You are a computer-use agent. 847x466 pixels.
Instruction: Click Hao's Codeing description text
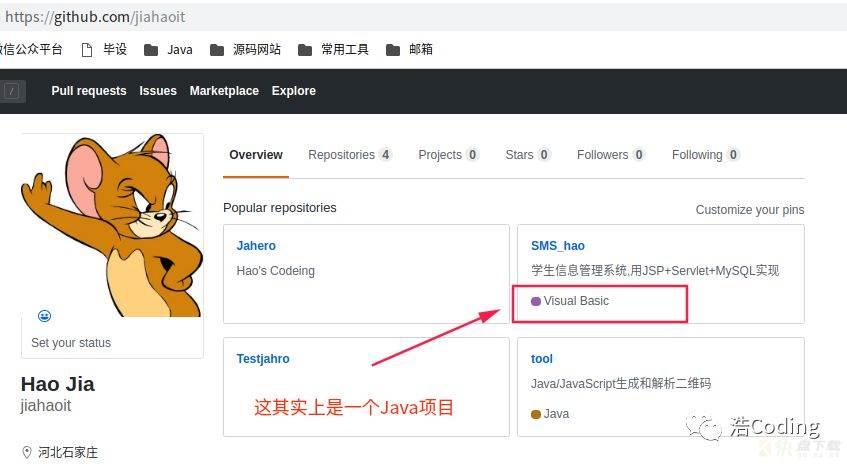pos(275,271)
